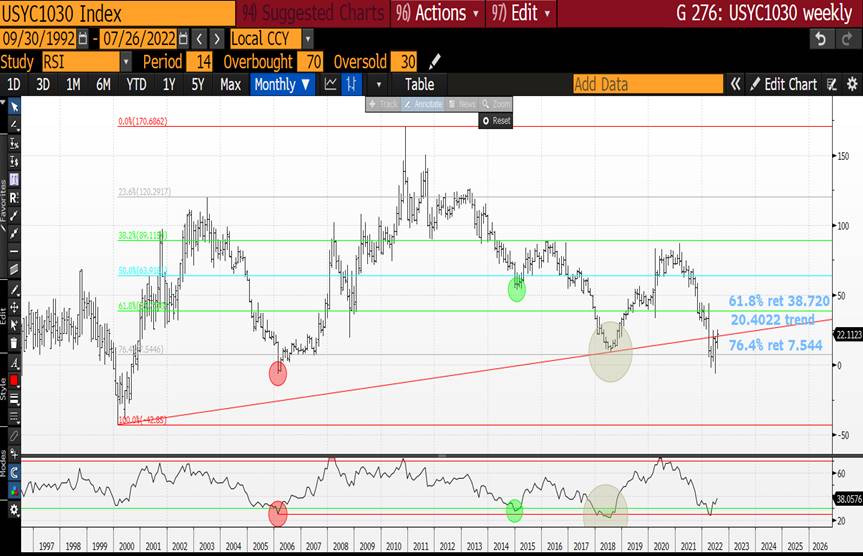Open the line thickness style picker
Screen dimensions: 863x556
(14, 399)
